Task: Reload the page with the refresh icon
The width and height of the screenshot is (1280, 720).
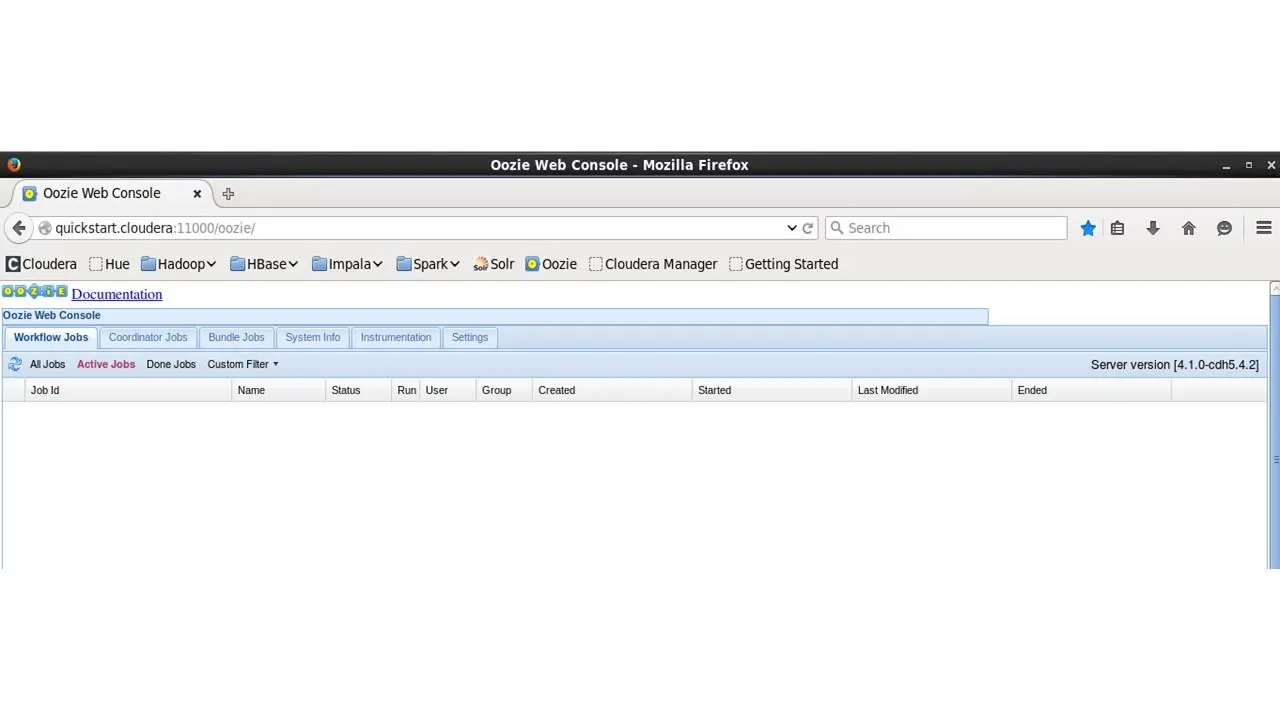Action: [x=809, y=228]
